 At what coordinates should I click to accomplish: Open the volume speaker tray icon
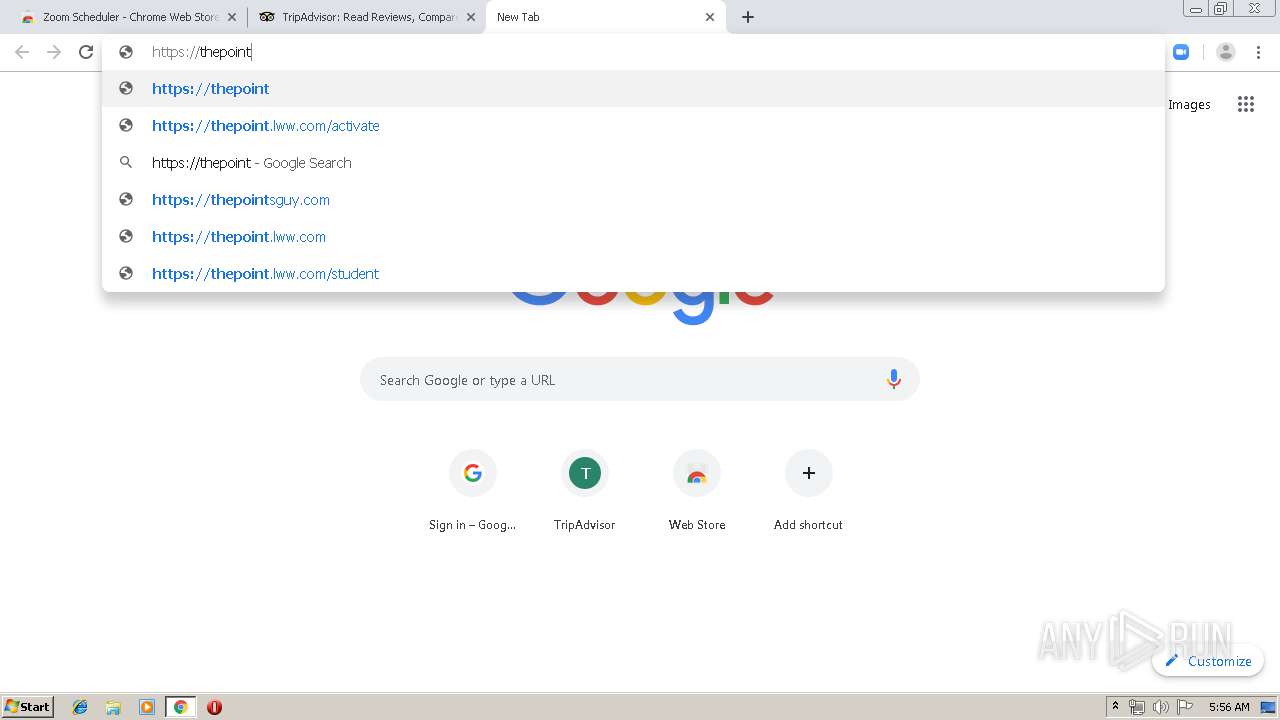pyautogui.click(x=1160, y=707)
